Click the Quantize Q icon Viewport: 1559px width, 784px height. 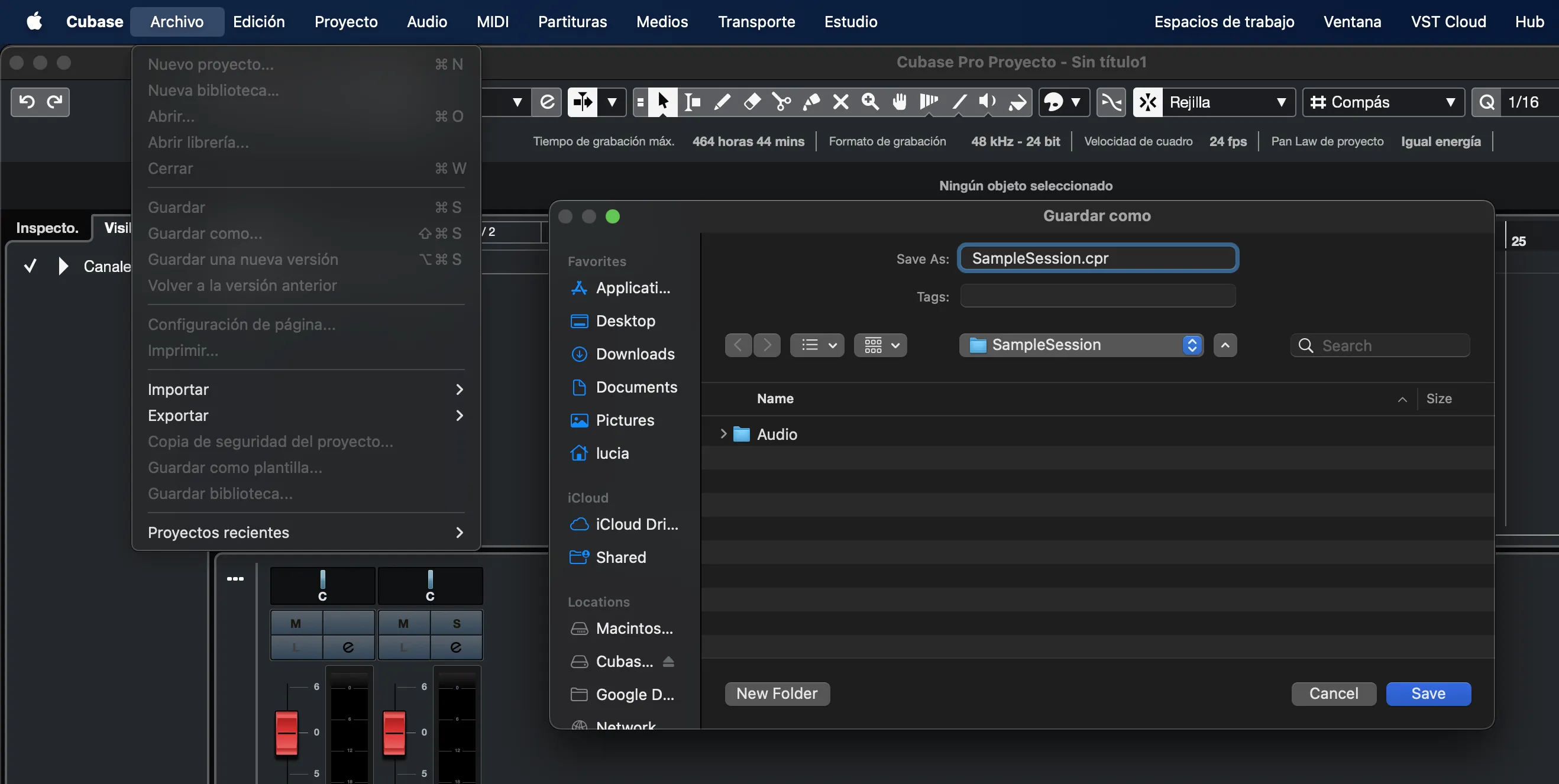click(1487, 102)
